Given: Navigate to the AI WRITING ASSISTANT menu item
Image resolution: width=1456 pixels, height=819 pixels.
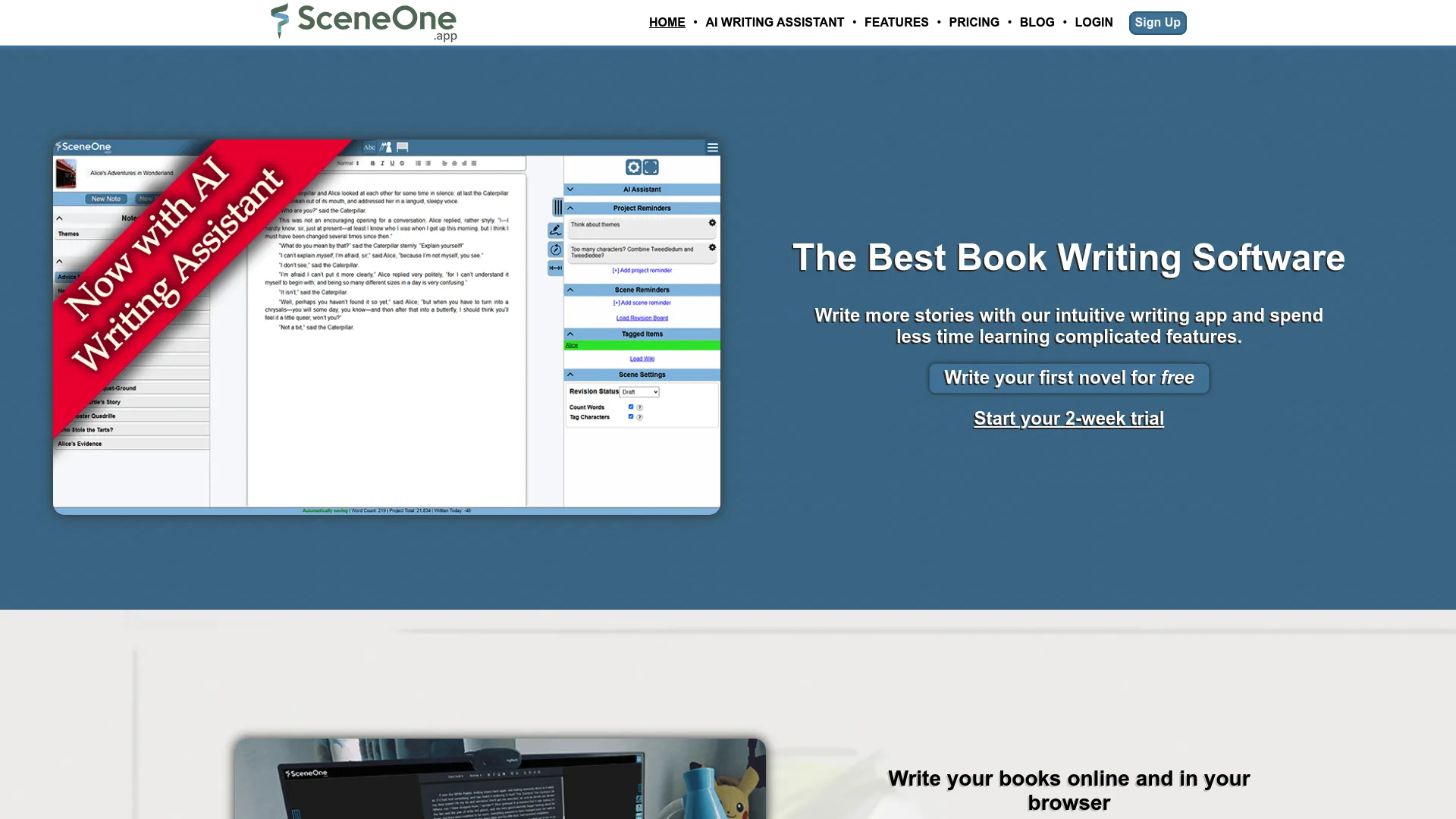Looking at the screenshot, I should (775, 22).
